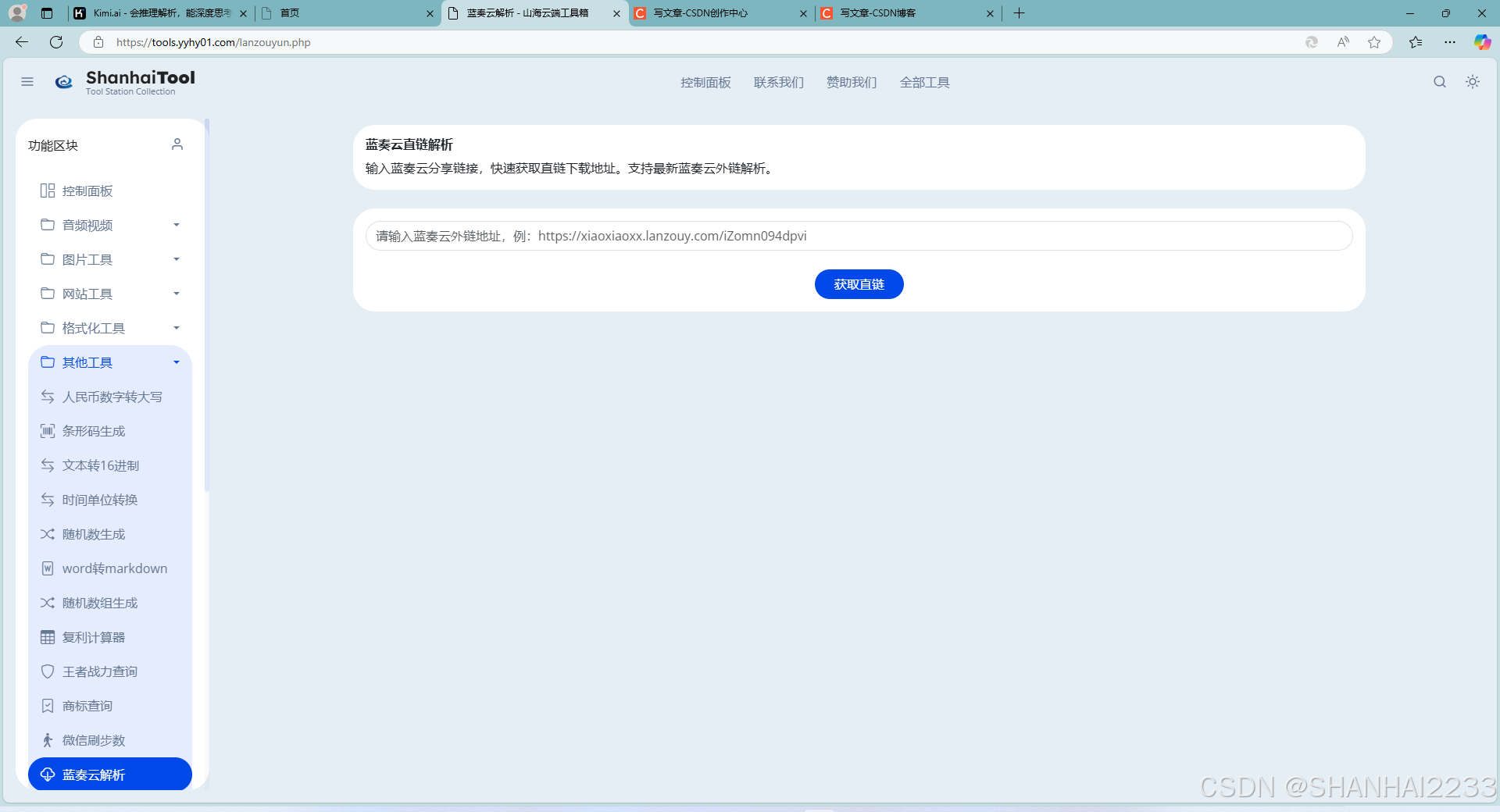This screenshot has width=1500, height=812.
Task: Select the 王者战力查询 shield icon
Action: point(48,671)
